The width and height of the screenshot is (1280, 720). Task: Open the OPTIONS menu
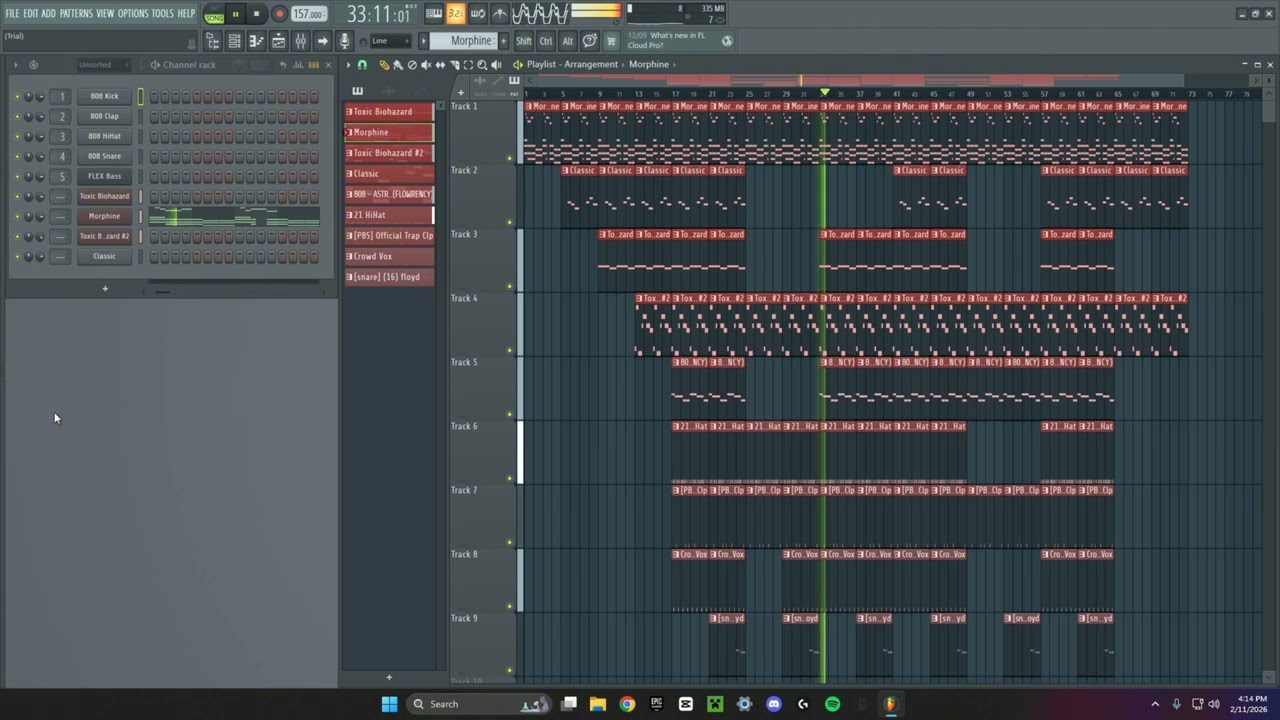tap(133, 14)
